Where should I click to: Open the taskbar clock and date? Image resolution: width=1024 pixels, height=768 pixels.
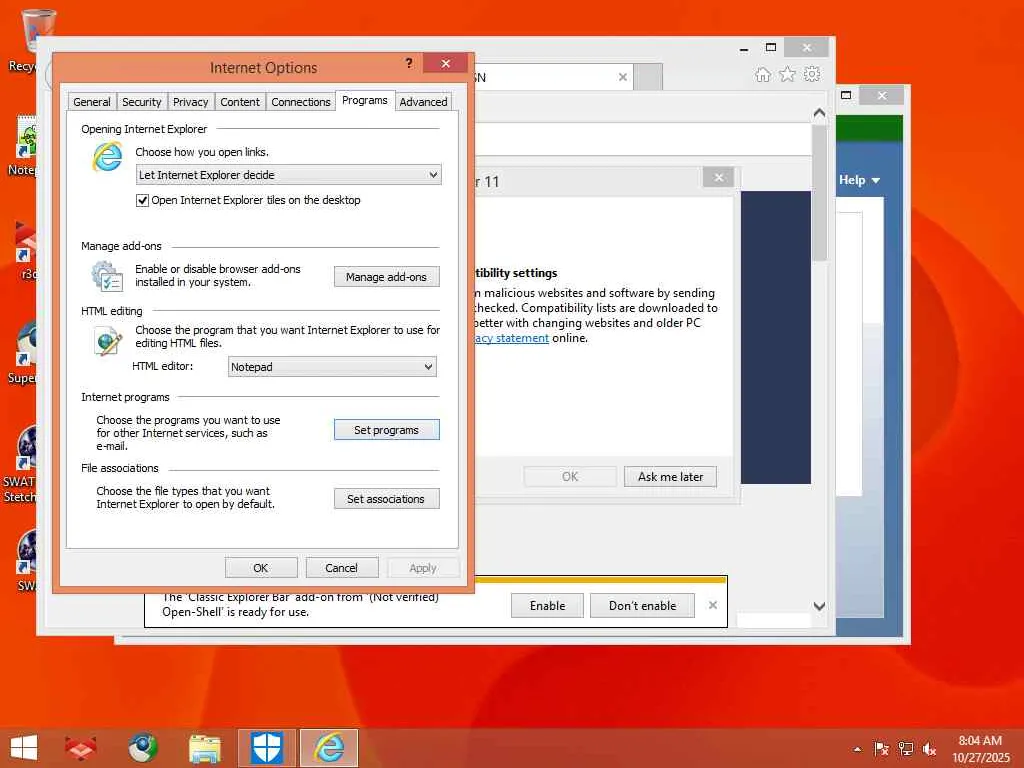[980, 749]
